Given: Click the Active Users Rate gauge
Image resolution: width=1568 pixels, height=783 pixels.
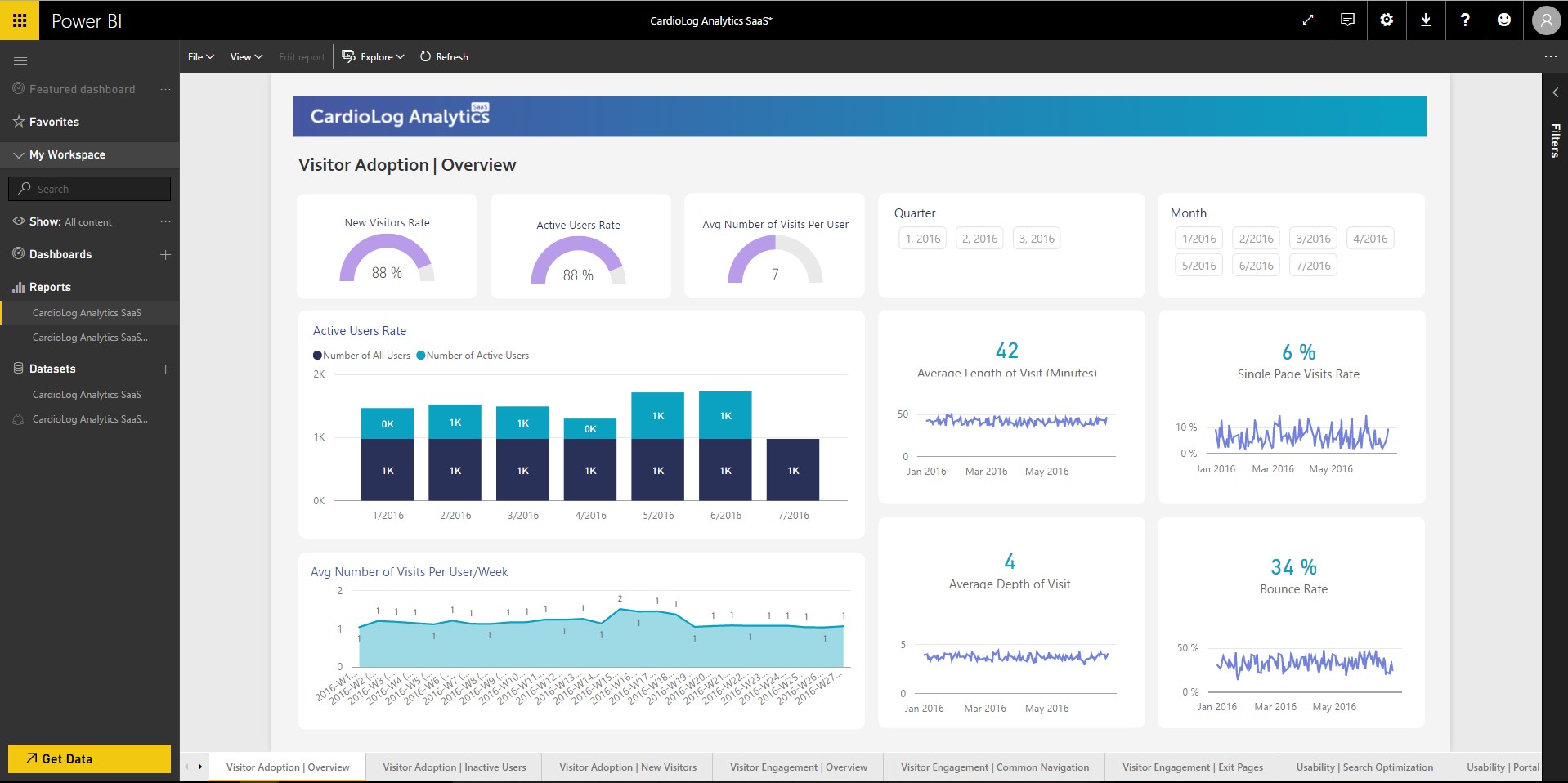Looking at the screenshot, I should (578, 261).
